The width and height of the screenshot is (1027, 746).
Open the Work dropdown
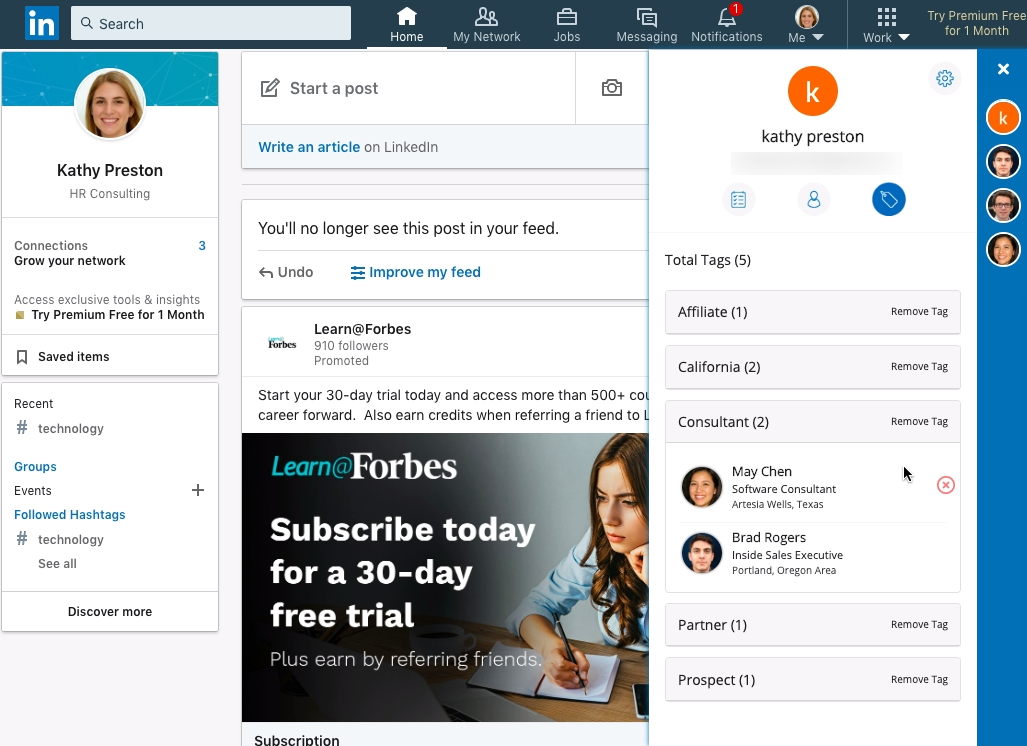(x=884, y=24)
